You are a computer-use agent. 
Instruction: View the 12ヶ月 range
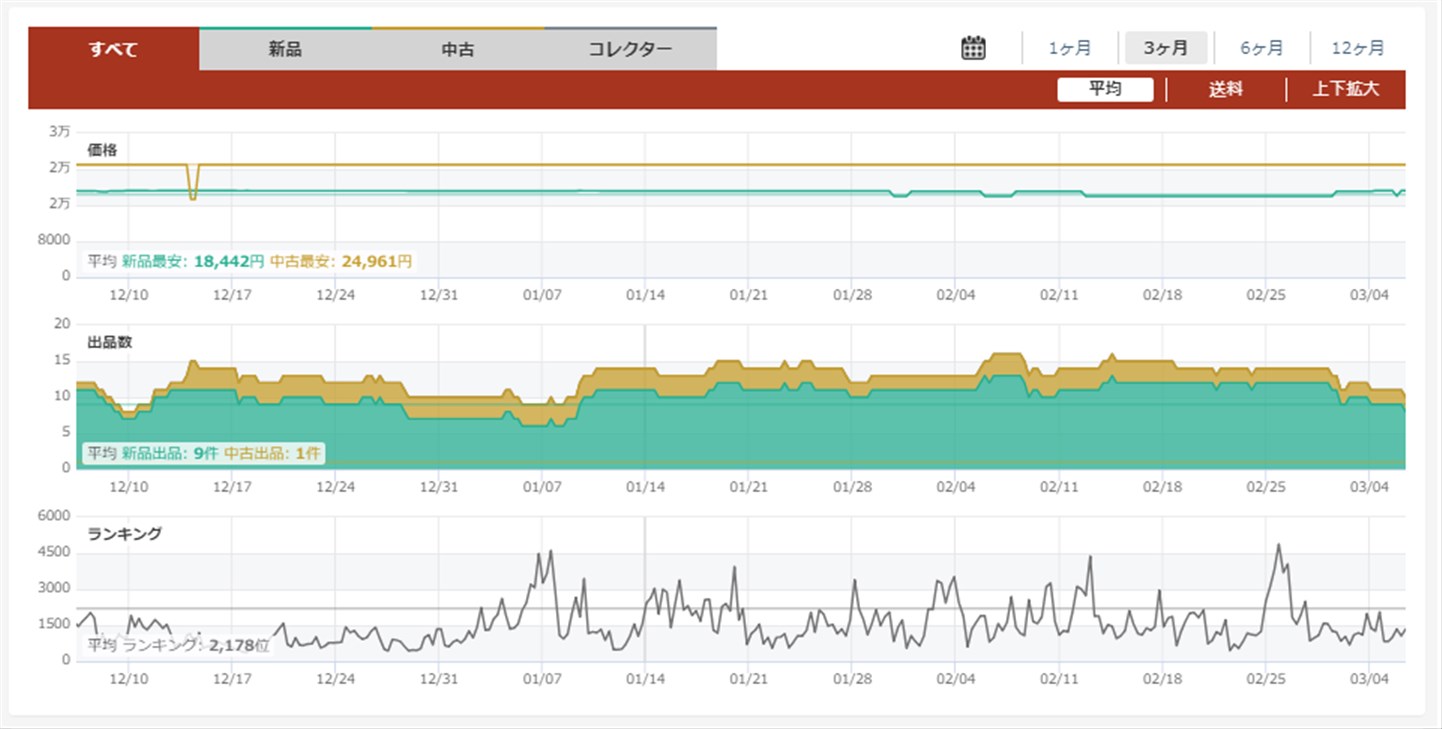[x=1359, y=48]
